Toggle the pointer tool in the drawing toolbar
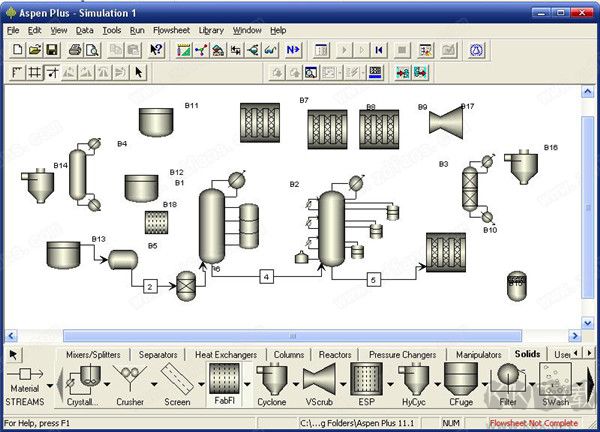Image resolution: width=600 pixels, height=432 pixels. (139, 72)
